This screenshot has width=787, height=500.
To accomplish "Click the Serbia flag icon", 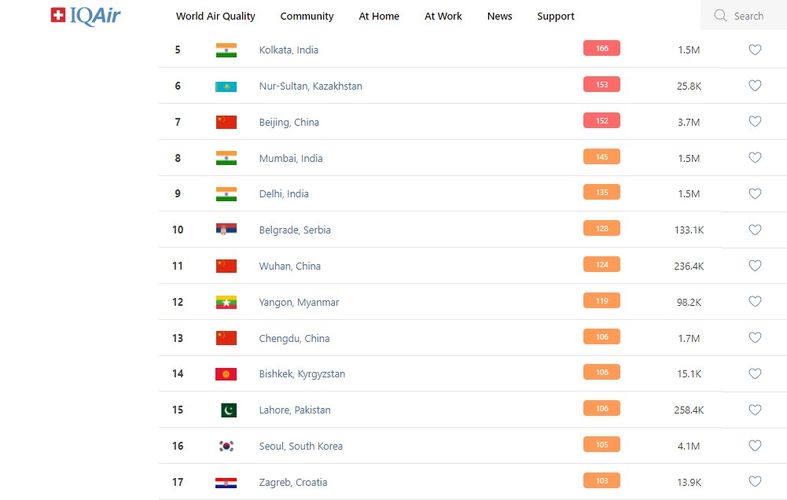I will [x=226, y=230].
